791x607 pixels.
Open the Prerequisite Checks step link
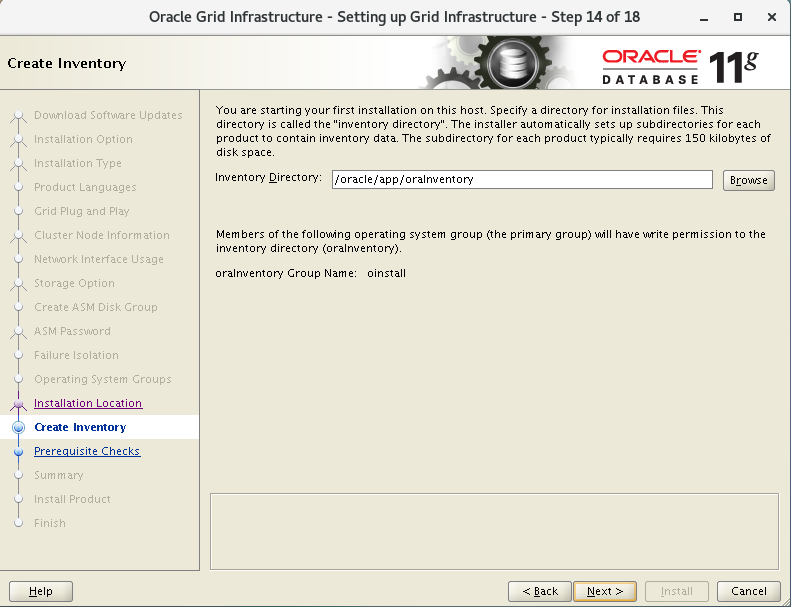pos(87,451)
